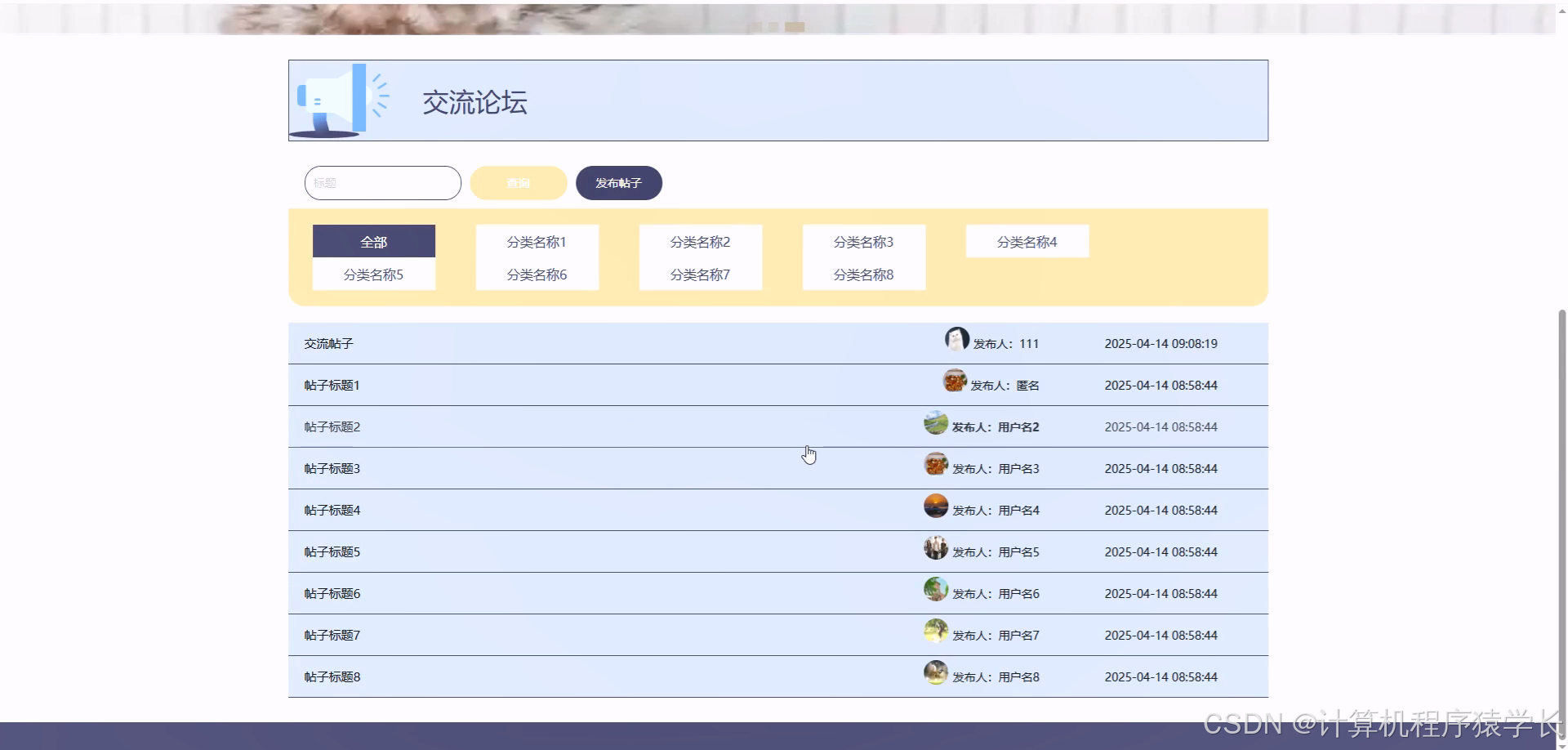The image size is (1568, 750).
Task: Click user 111's owl avatar icon
Action: tap(955, 338)
